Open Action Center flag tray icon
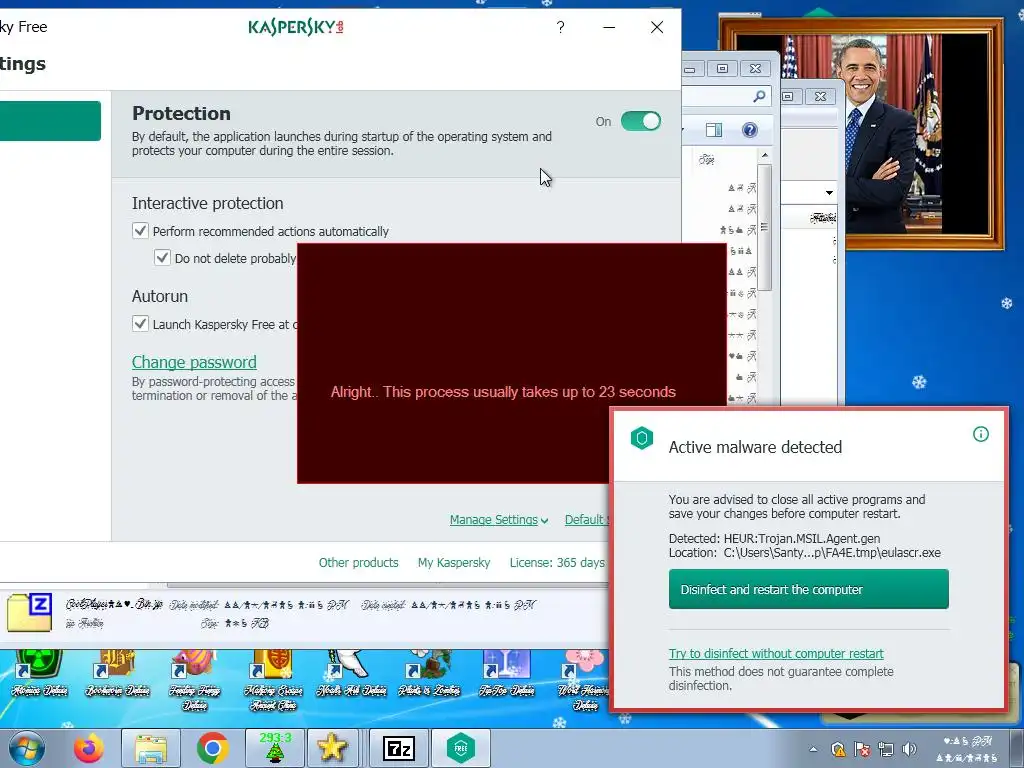 coord(862,749)
